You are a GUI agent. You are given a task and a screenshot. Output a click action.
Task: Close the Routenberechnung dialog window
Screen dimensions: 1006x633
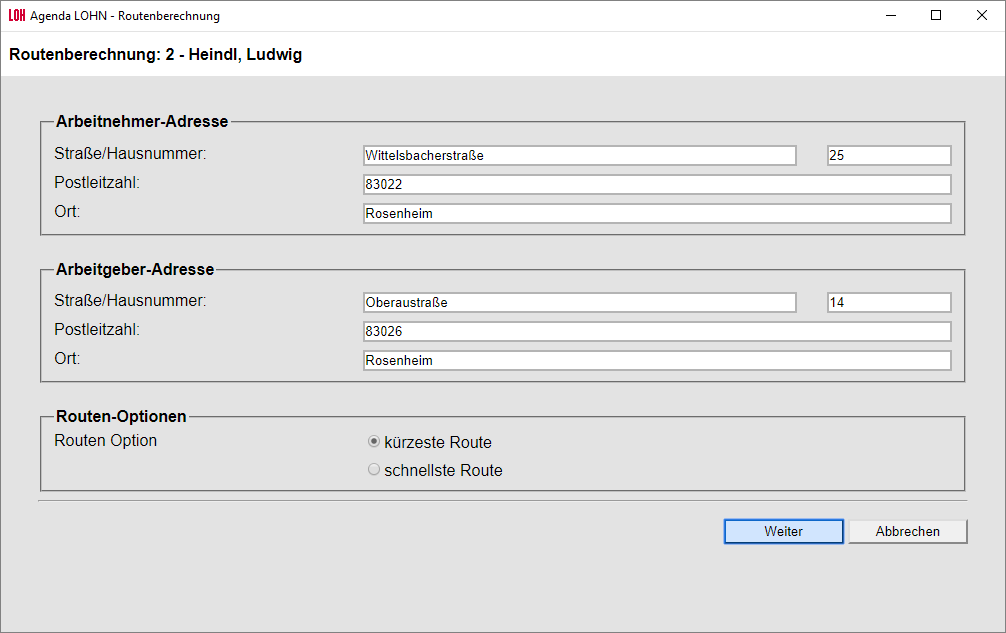pos(982,16)
